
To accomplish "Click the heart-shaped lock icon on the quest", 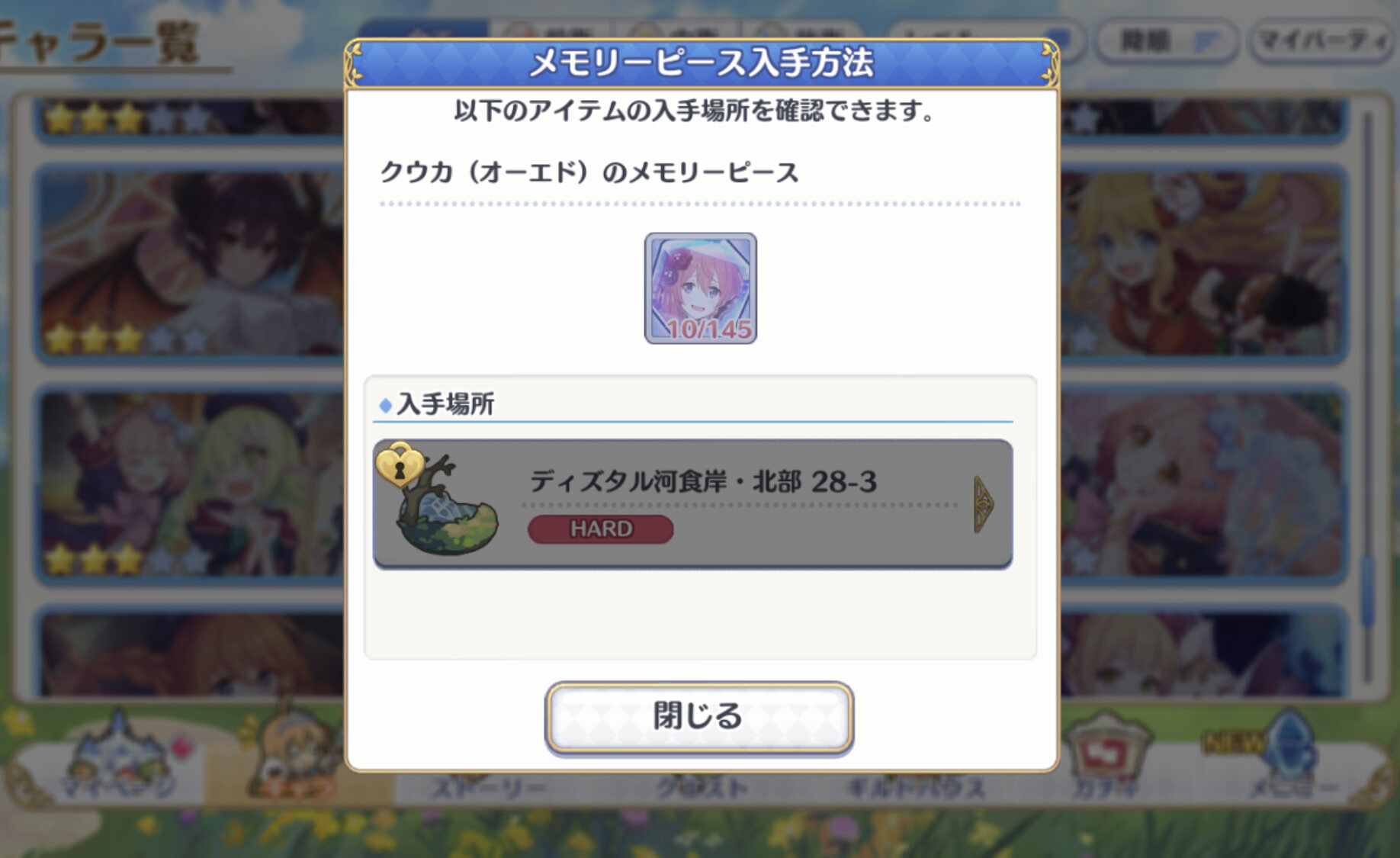I will tap(400, 464).
